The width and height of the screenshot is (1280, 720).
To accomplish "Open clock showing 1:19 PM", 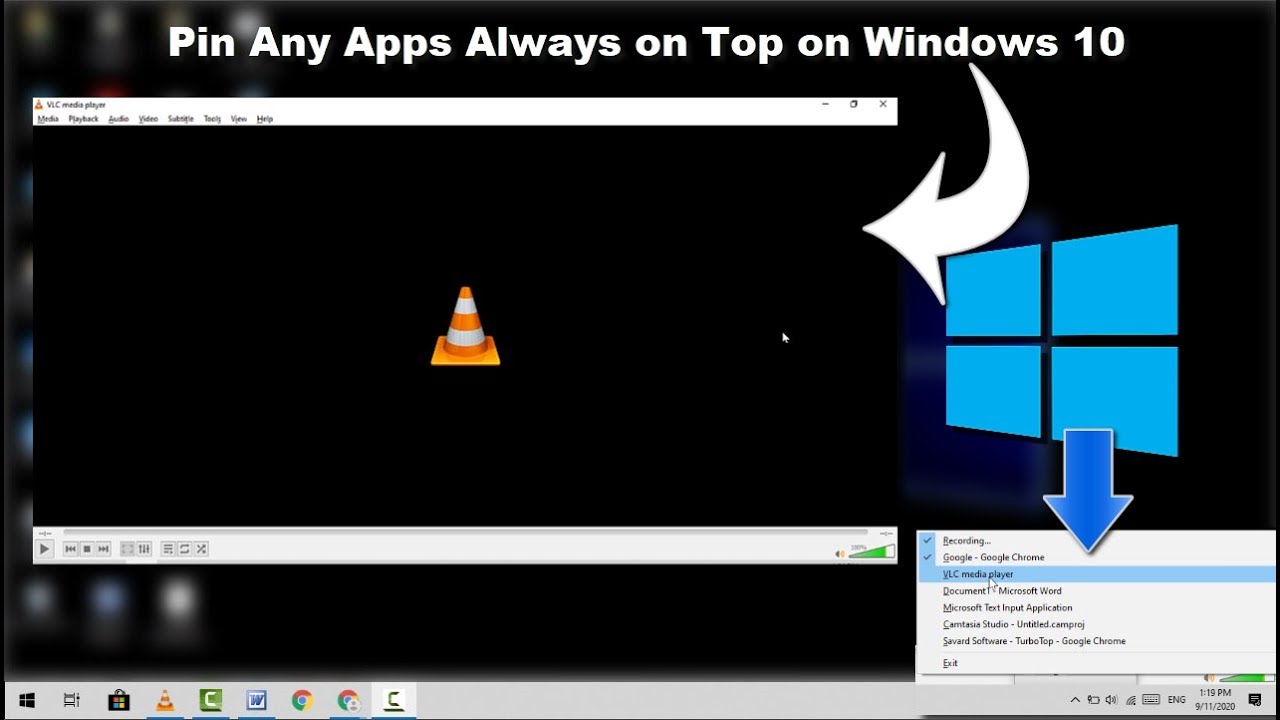I will click(x=1215, y=699).
